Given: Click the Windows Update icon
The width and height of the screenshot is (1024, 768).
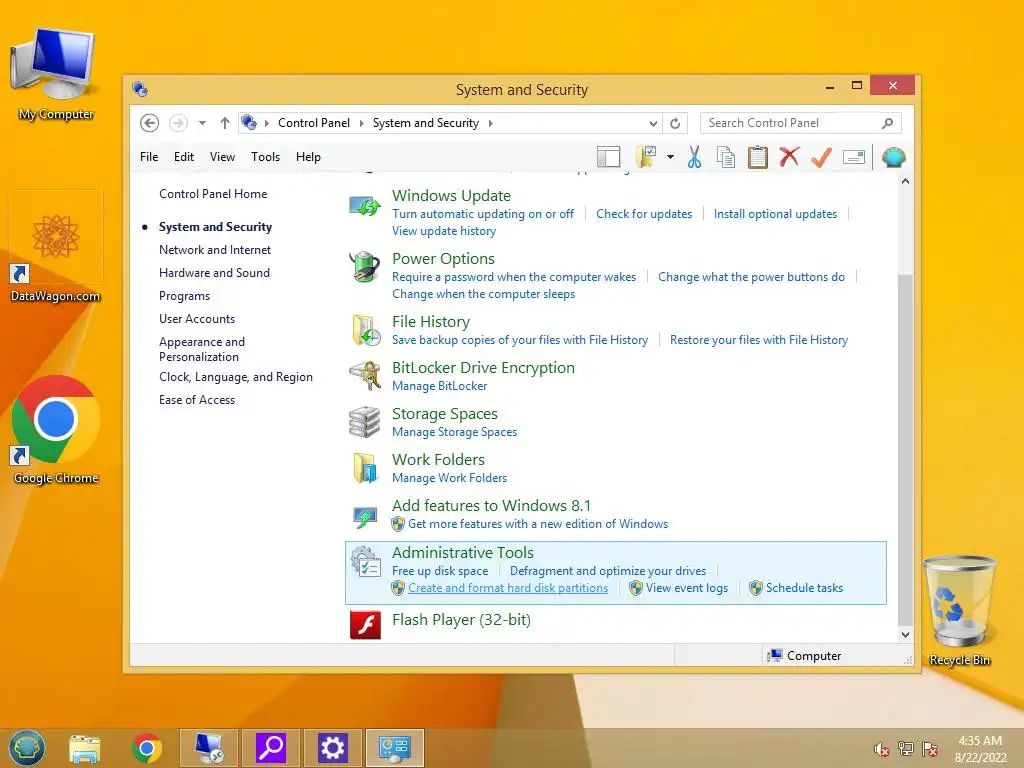Looking at the screenshot, I should pyautogui.click(x=364, y=206).
